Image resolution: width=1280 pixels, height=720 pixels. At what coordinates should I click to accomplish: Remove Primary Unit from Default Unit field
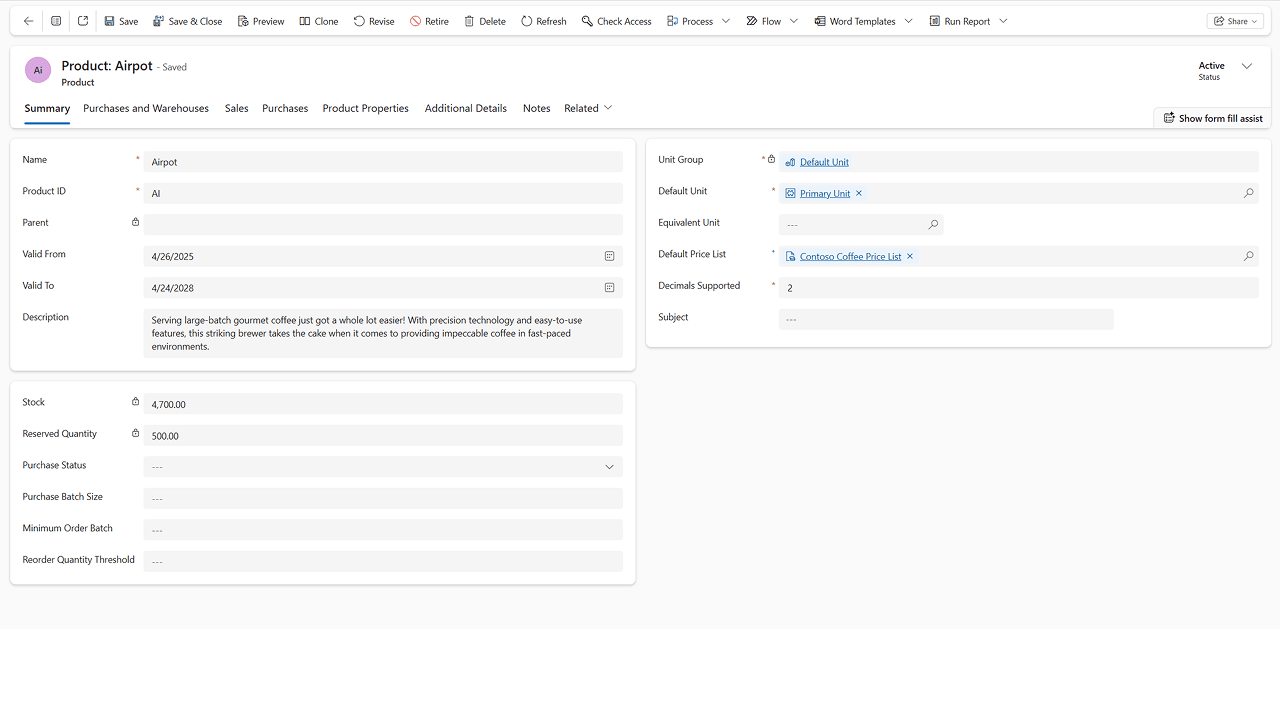(858, 193)
